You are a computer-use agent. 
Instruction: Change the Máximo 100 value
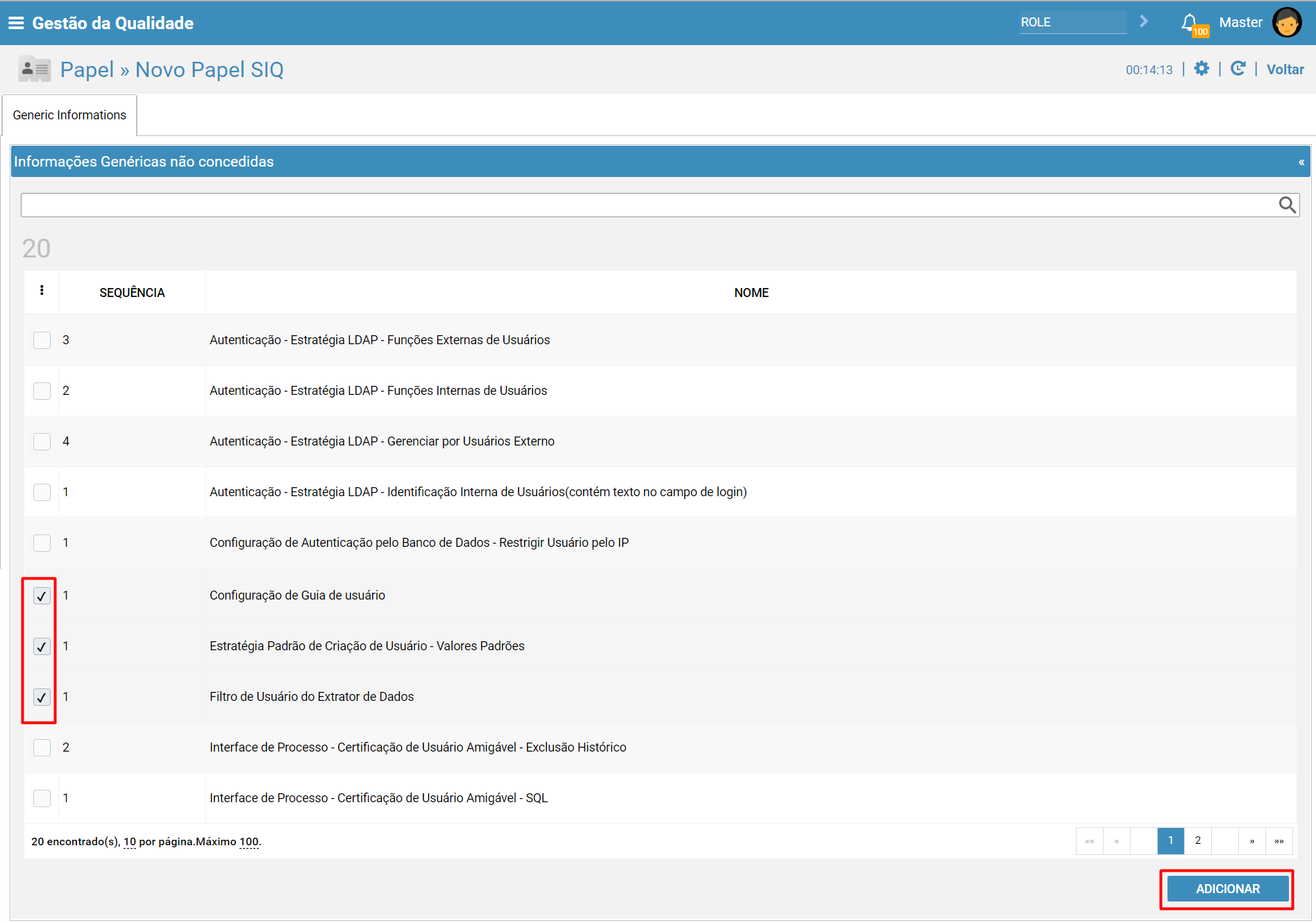coord(249,842)
